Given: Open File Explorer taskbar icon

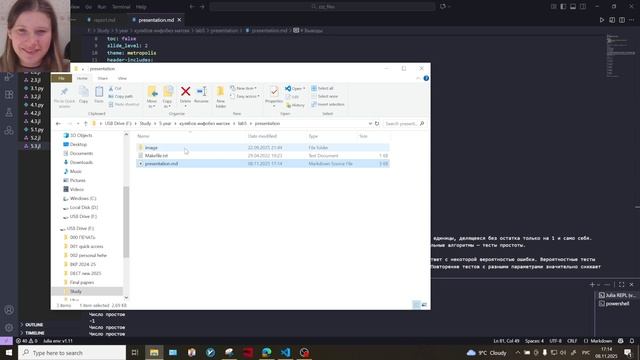Looking at the screenshot, I should [154, 352].
